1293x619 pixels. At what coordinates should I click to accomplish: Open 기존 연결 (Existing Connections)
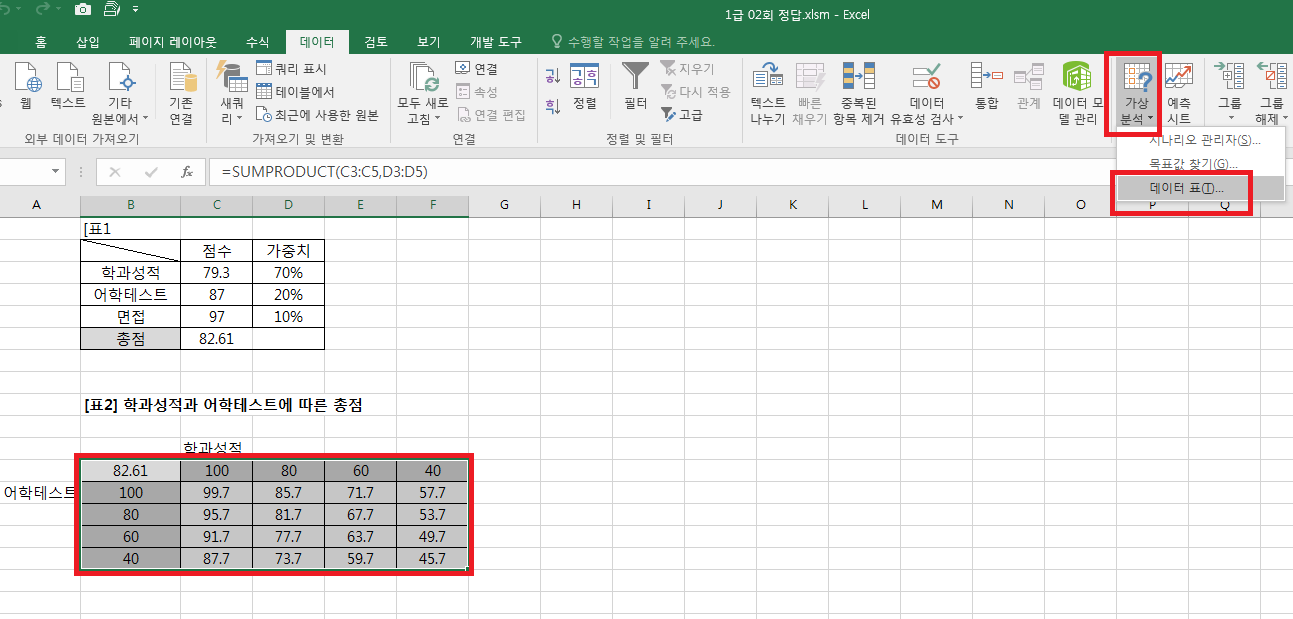click(x=181, y=92)
